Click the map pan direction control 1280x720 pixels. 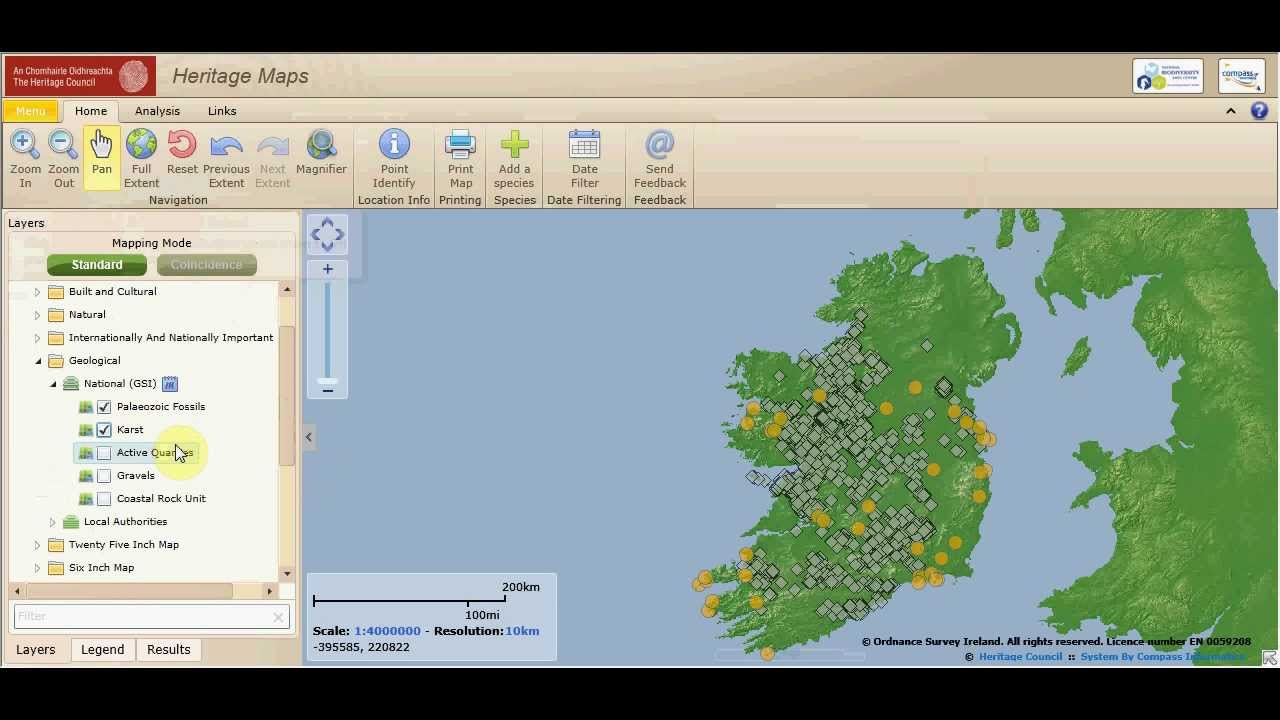327,235
